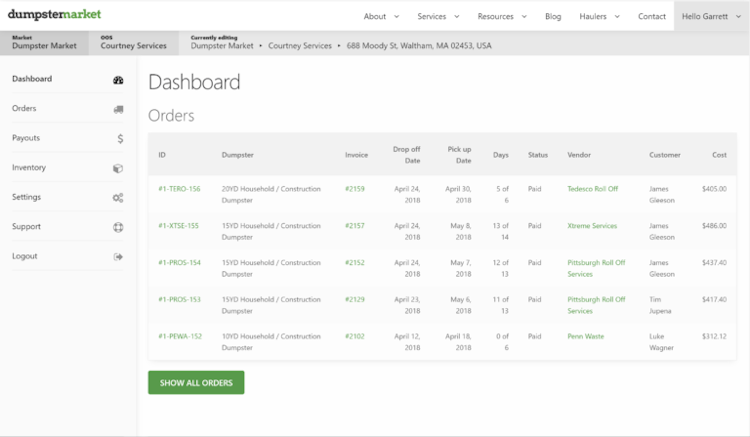This screenshot has width=750, height=437.
Task: Open invoice #2157
Action: 355,226
